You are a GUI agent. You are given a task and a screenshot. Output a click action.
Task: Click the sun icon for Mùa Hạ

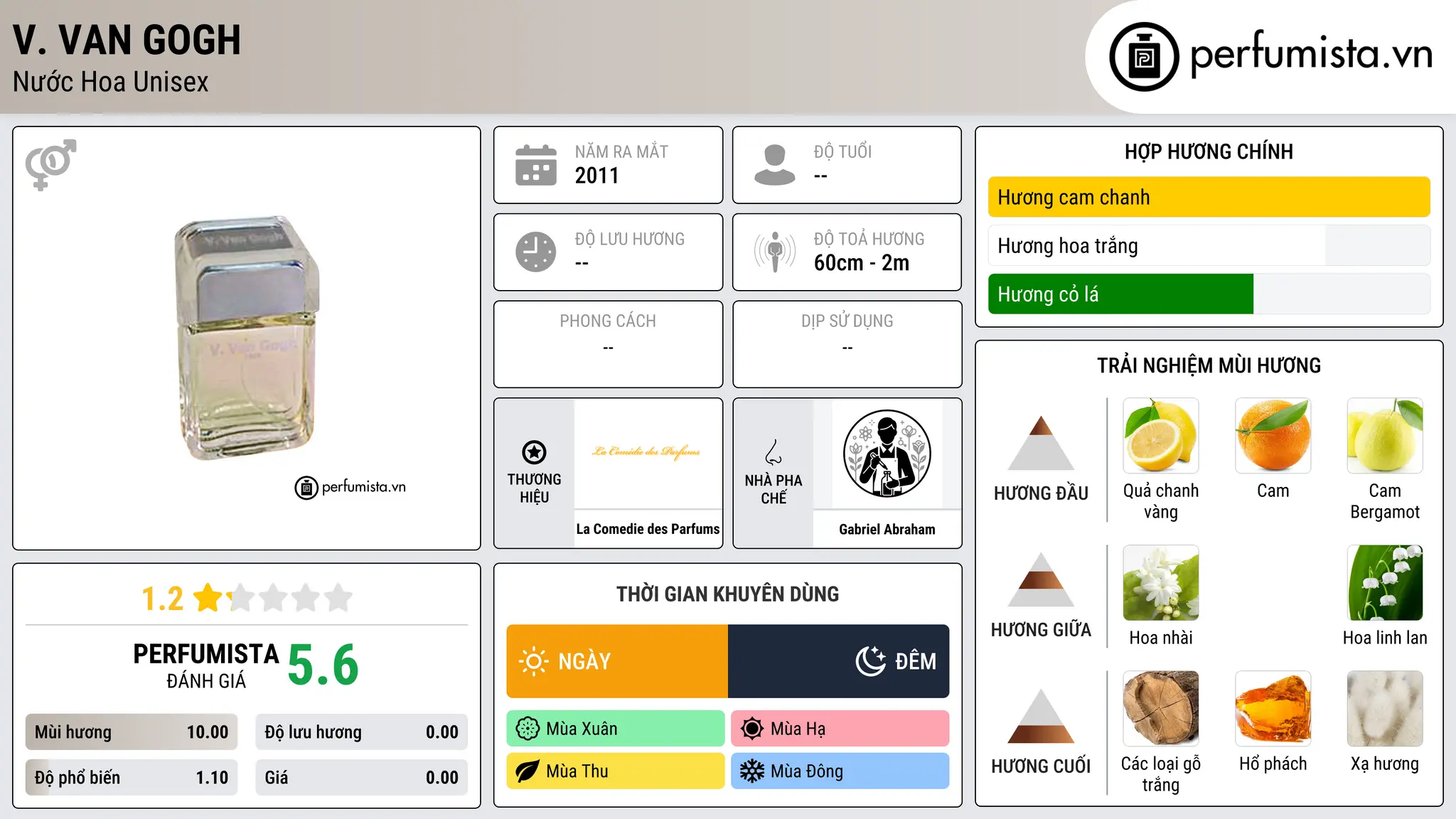(x=752, y=729)
